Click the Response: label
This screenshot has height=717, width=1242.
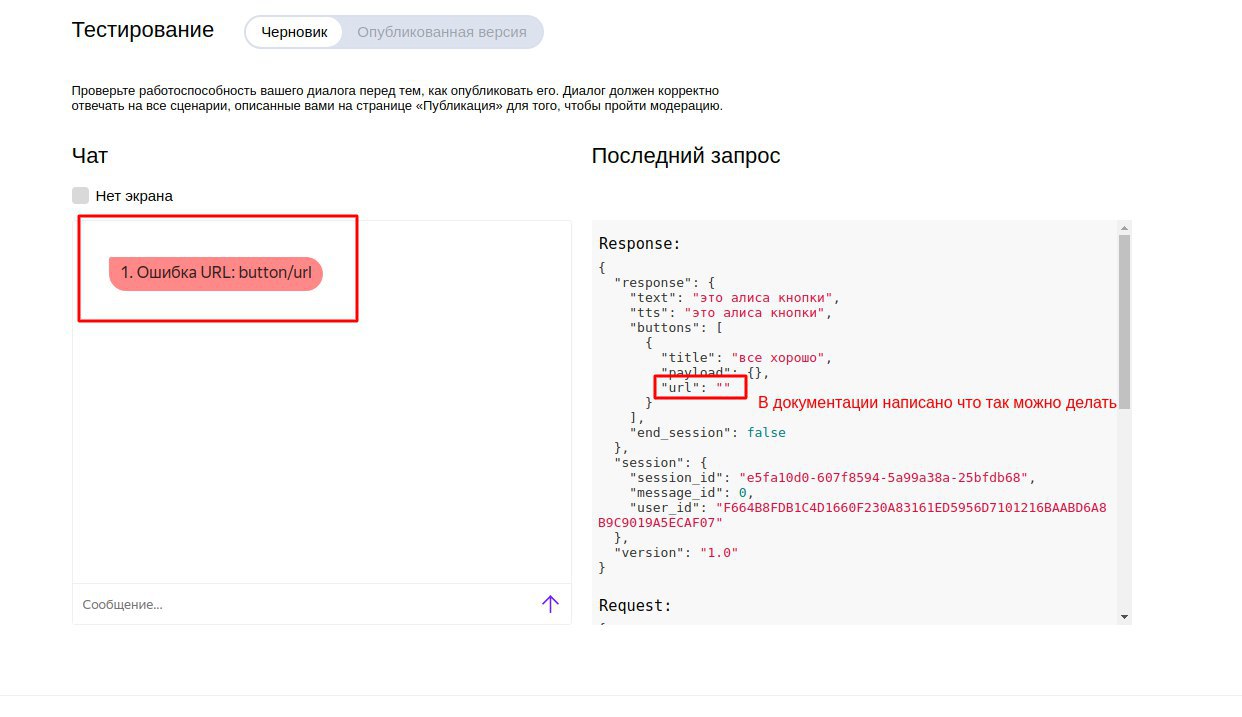click(639, 243)
